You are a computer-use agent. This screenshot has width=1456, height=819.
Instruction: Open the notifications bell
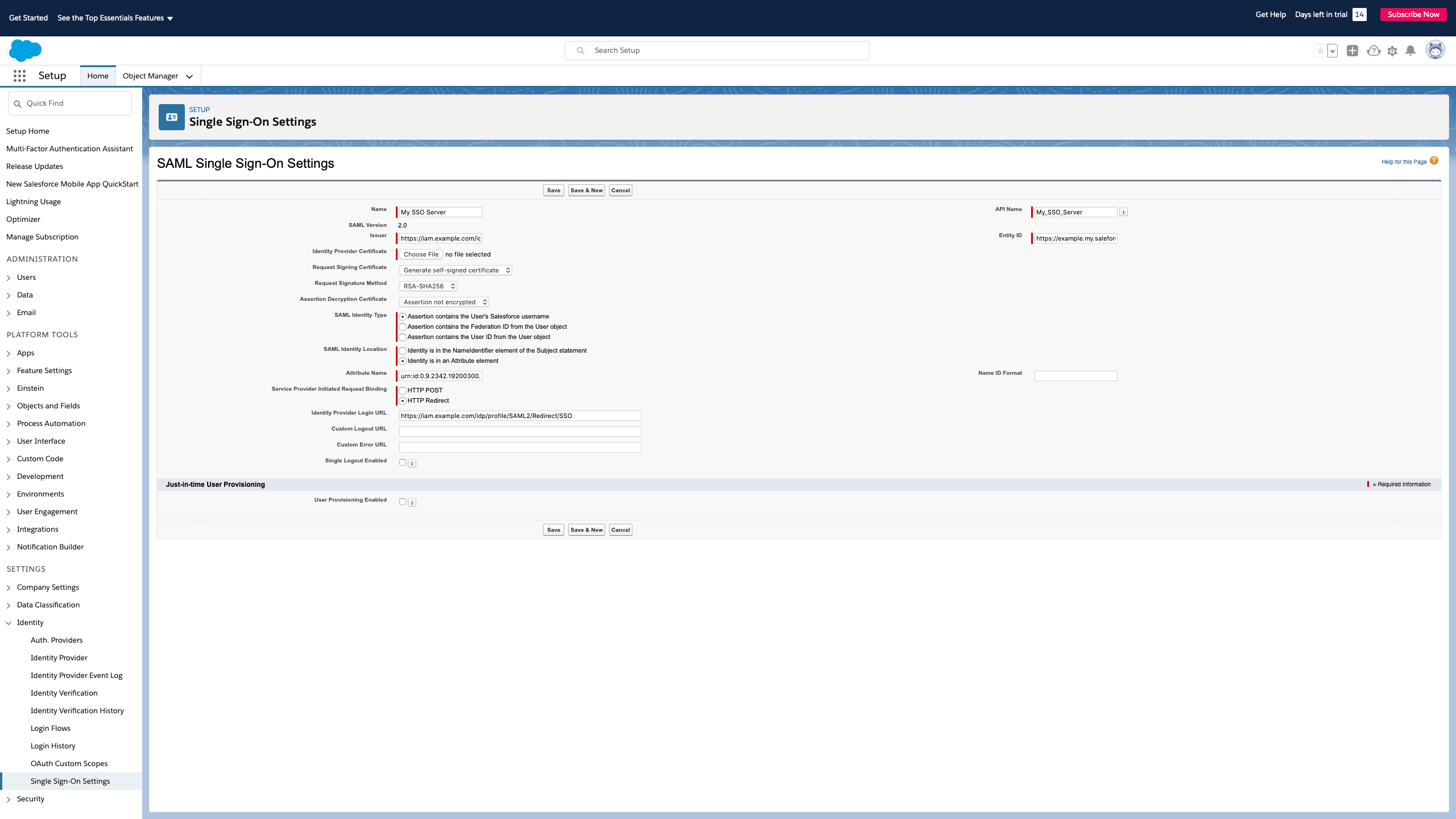coord(1410,51)
